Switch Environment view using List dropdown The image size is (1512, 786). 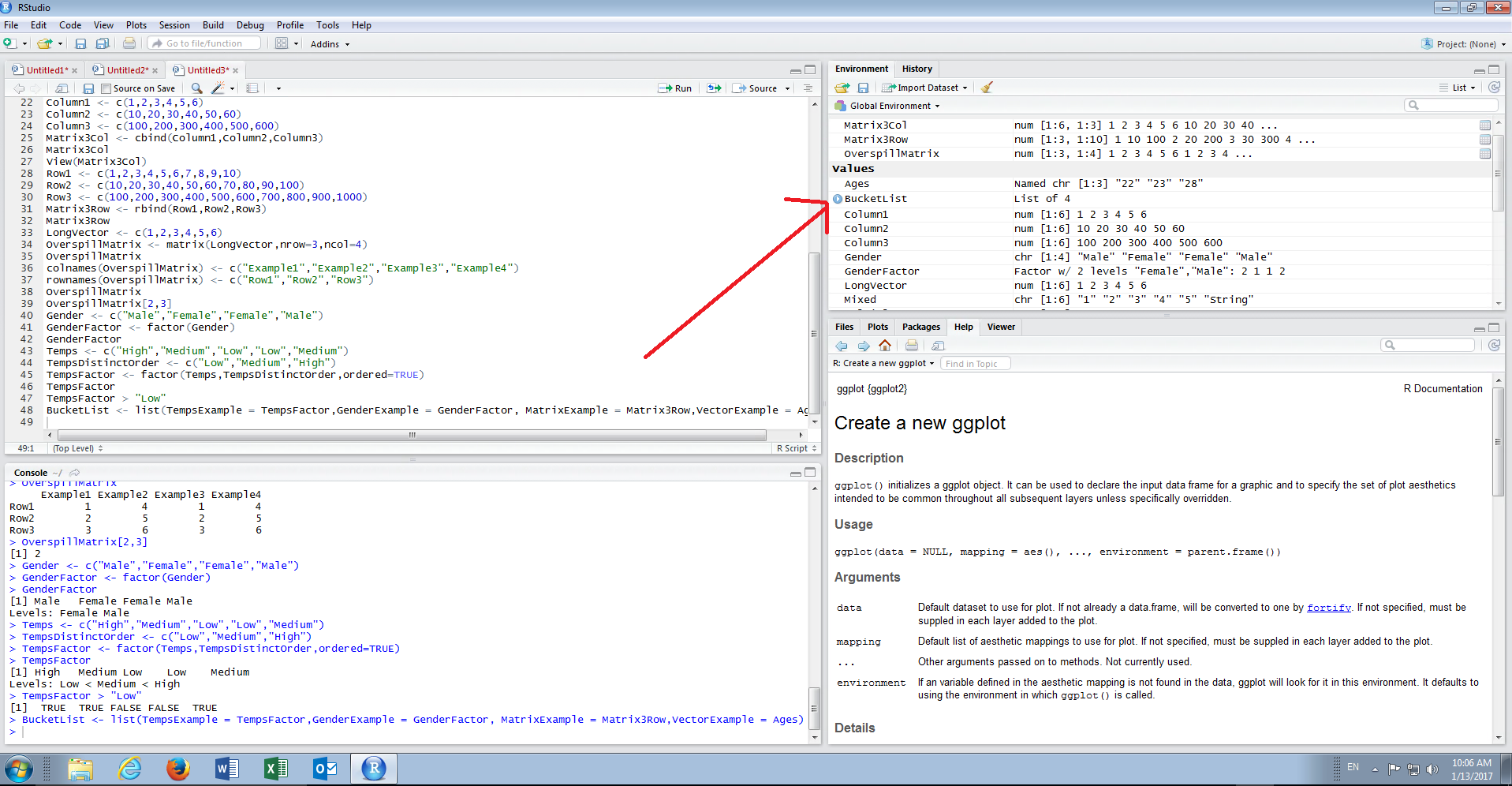[1458, 88]
